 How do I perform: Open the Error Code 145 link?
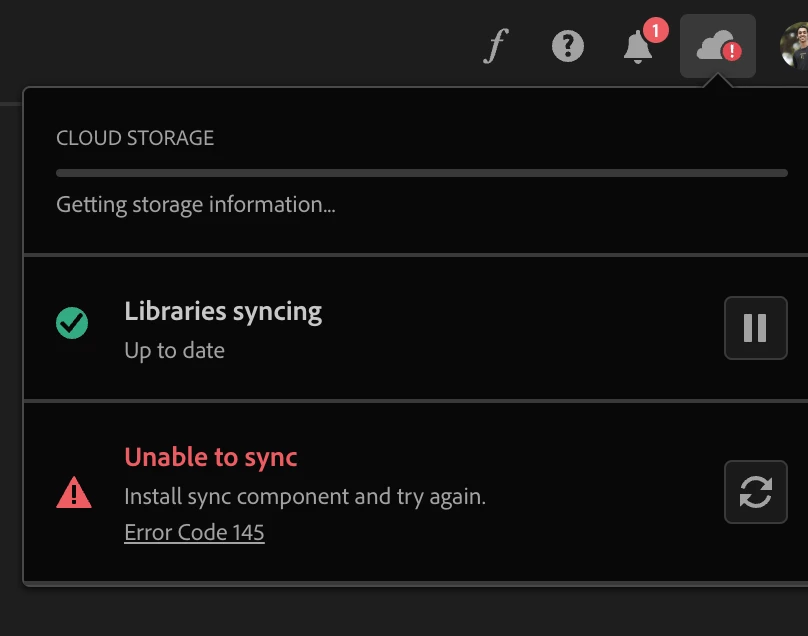pos(194,532)
